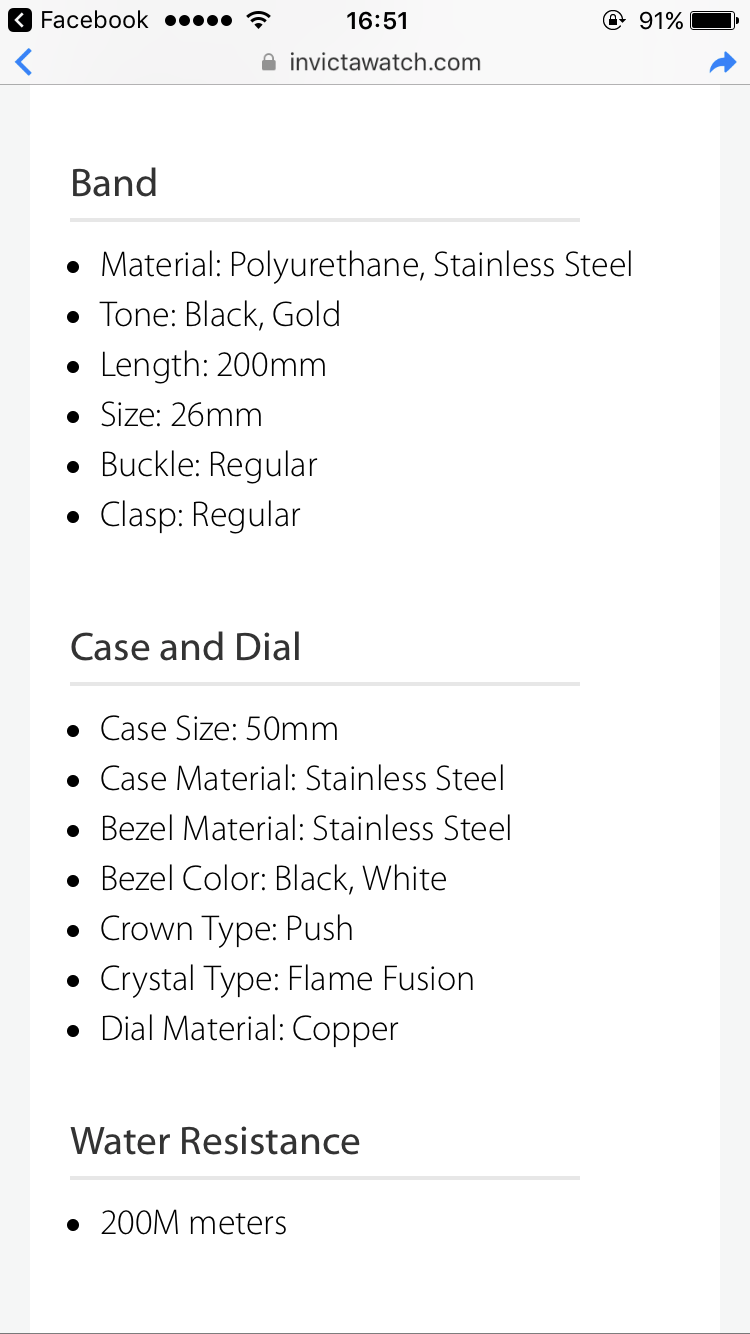This screenshot has width=750, height=1334.
Task: Tap the Case Size: 50mm entry
Action: [219, 729]
